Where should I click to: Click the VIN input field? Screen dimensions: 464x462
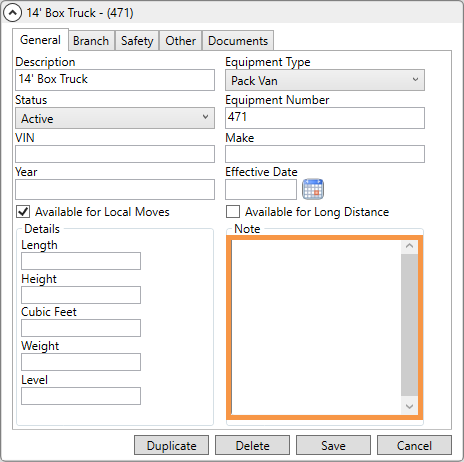(115, 154)
